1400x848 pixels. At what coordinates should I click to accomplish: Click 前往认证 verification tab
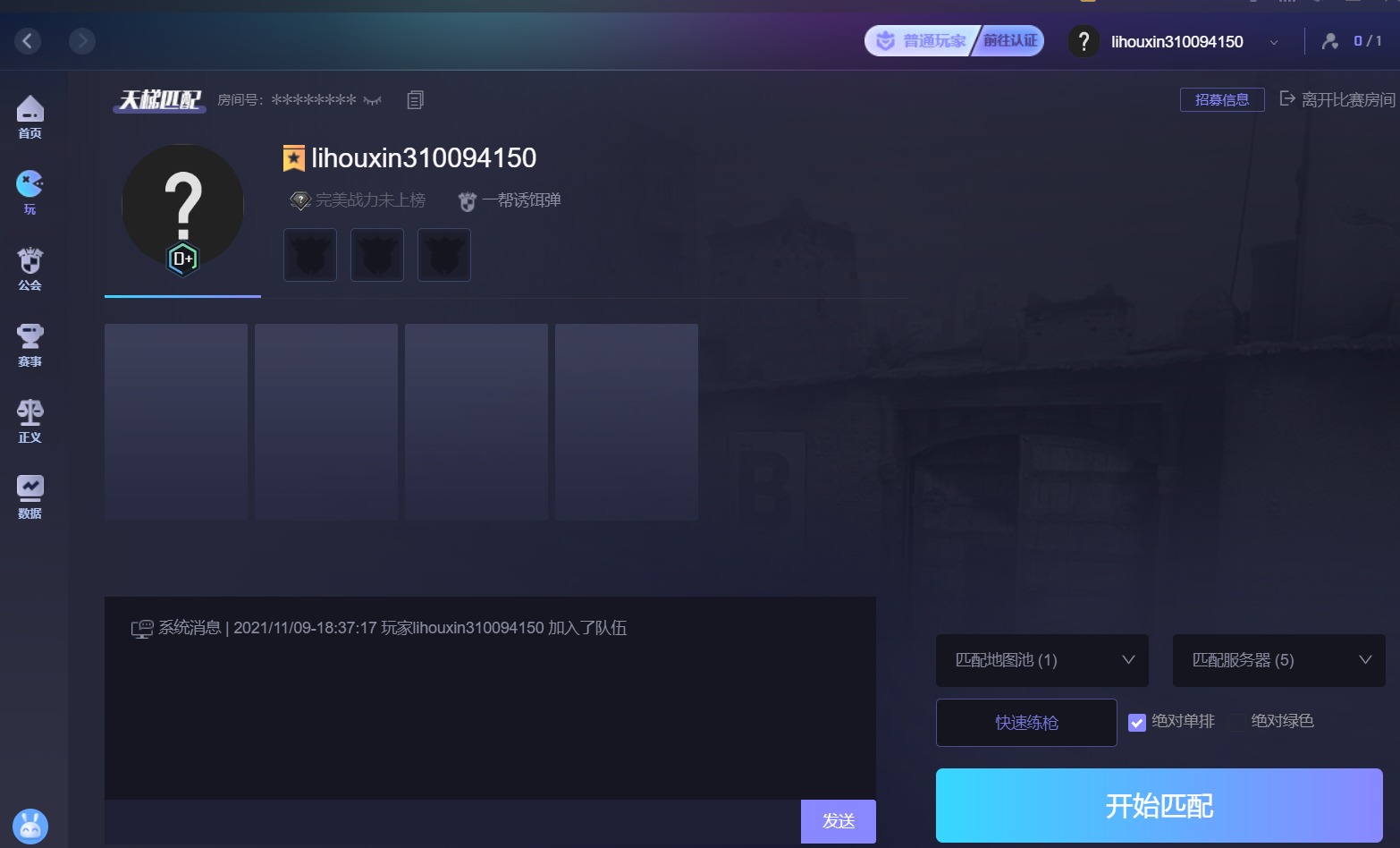[x=1010, y=40]
